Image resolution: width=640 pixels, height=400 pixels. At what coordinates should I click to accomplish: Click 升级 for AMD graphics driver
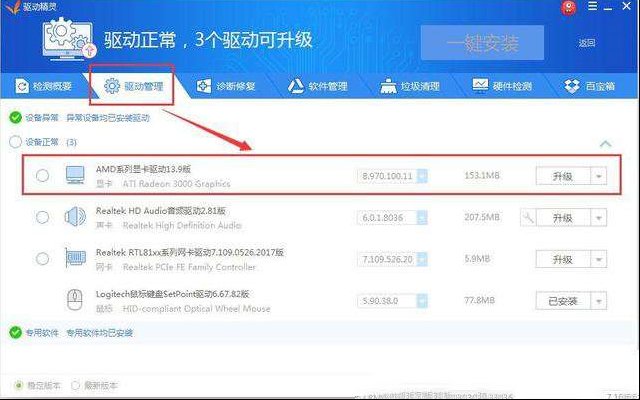pyautogui.click(x=563, y=176)
